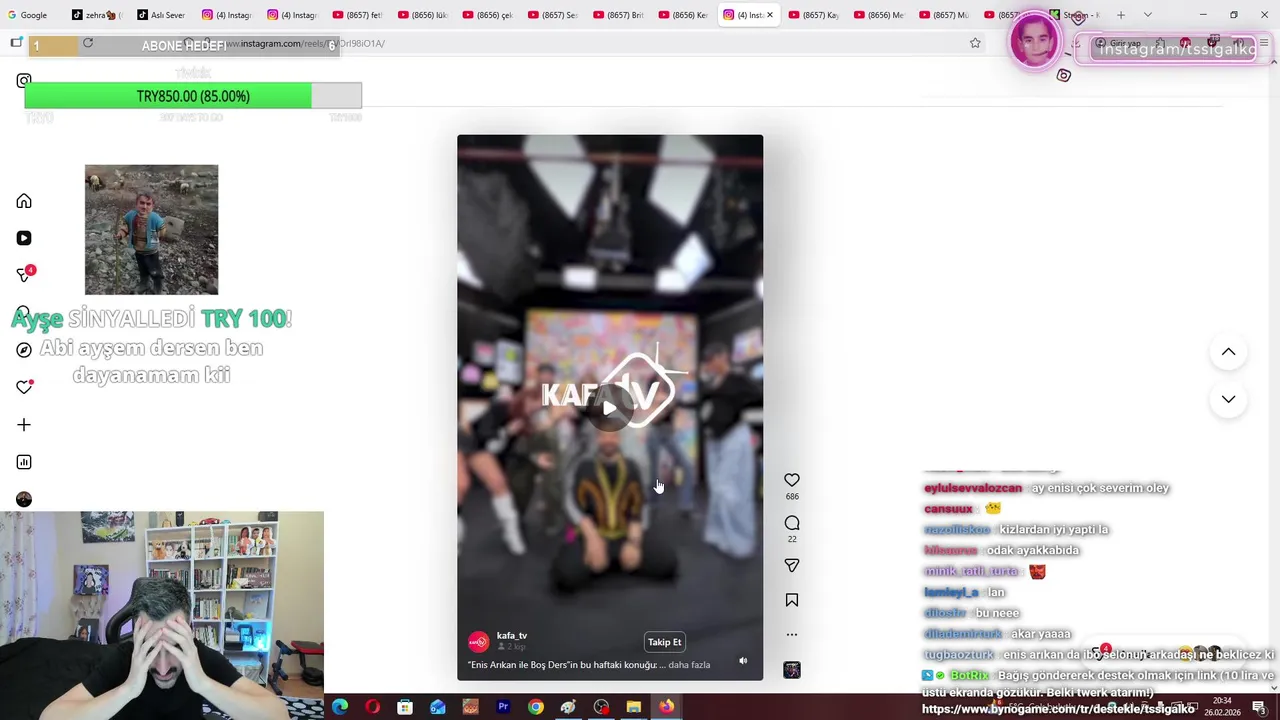
Task: Toggle the reel's sound speaker icon
Action: 743,660
